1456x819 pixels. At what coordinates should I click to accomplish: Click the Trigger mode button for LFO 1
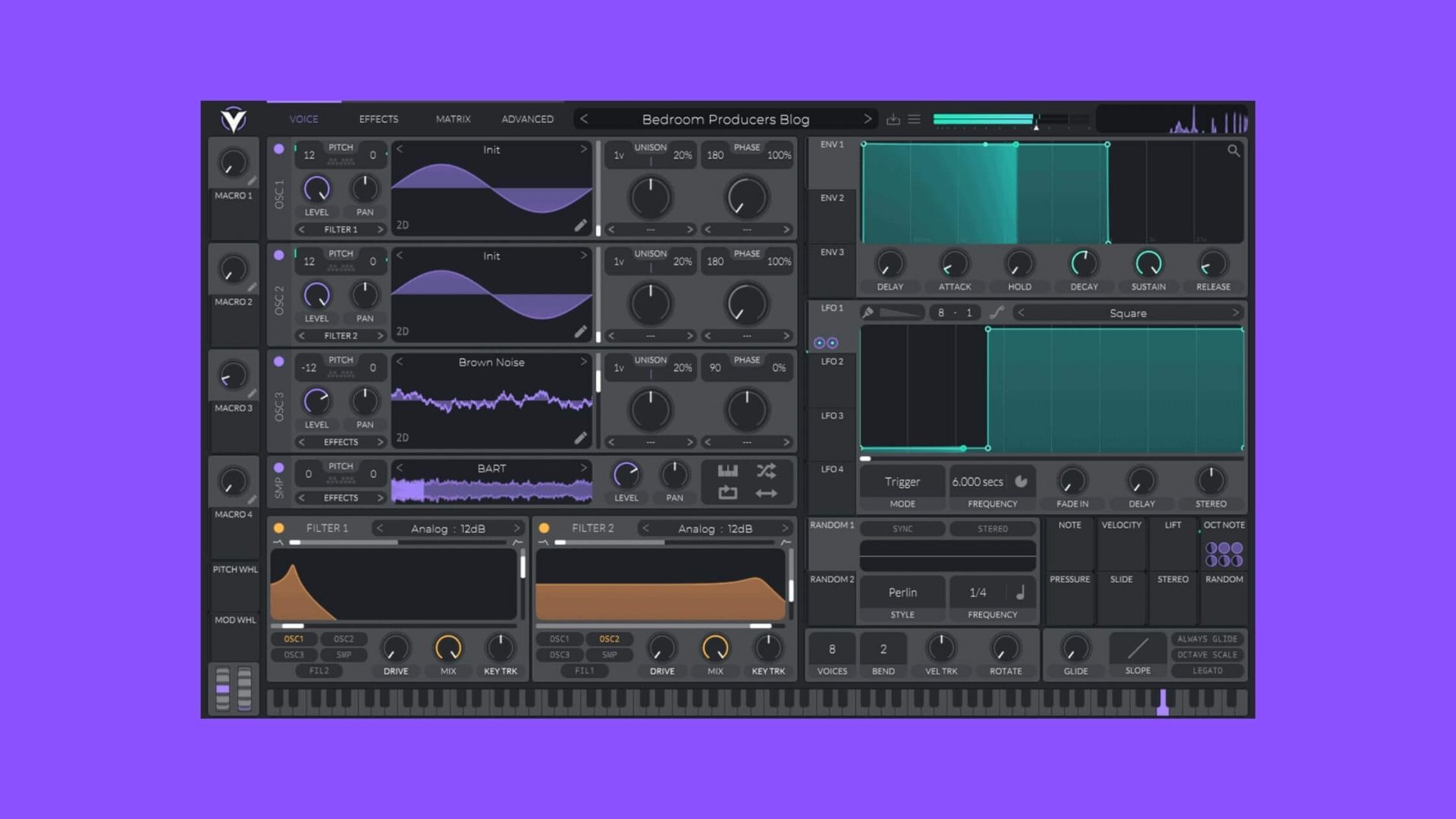(x=901, y=482)
